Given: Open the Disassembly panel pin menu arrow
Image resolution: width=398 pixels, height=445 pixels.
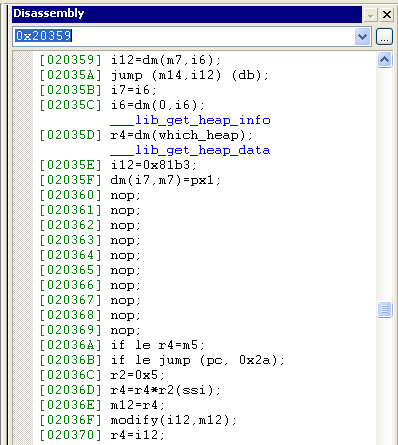Looking at the screenshot, I should (x=370, y=15).
